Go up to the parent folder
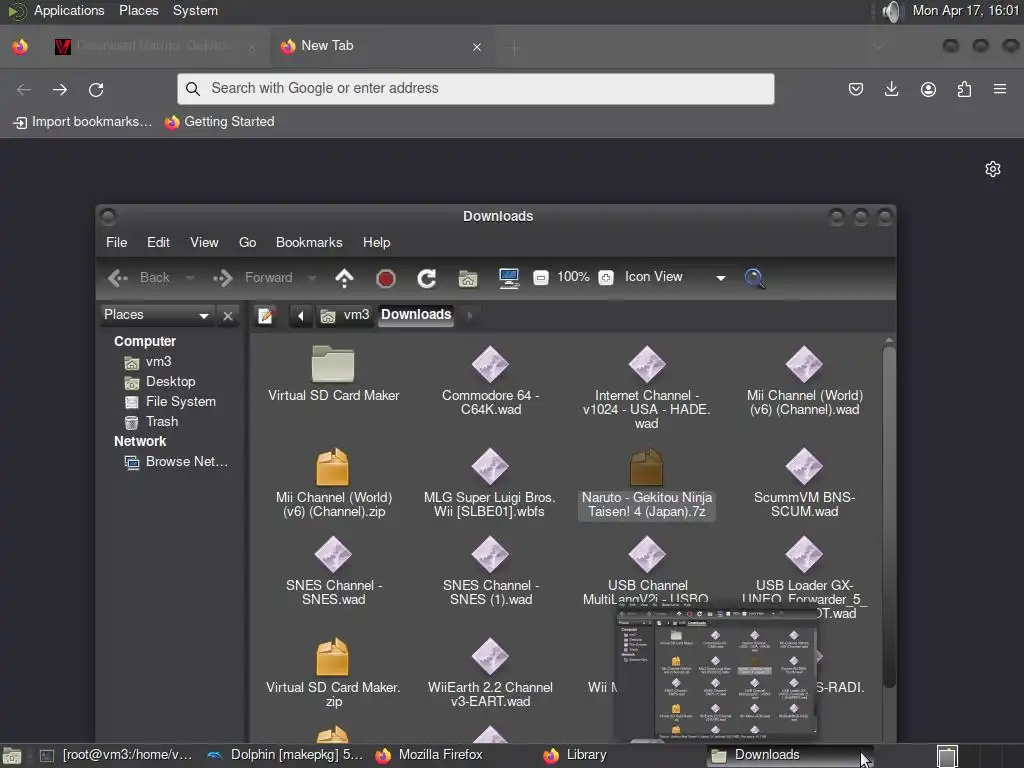1024x768 pixels. (344, 278)
